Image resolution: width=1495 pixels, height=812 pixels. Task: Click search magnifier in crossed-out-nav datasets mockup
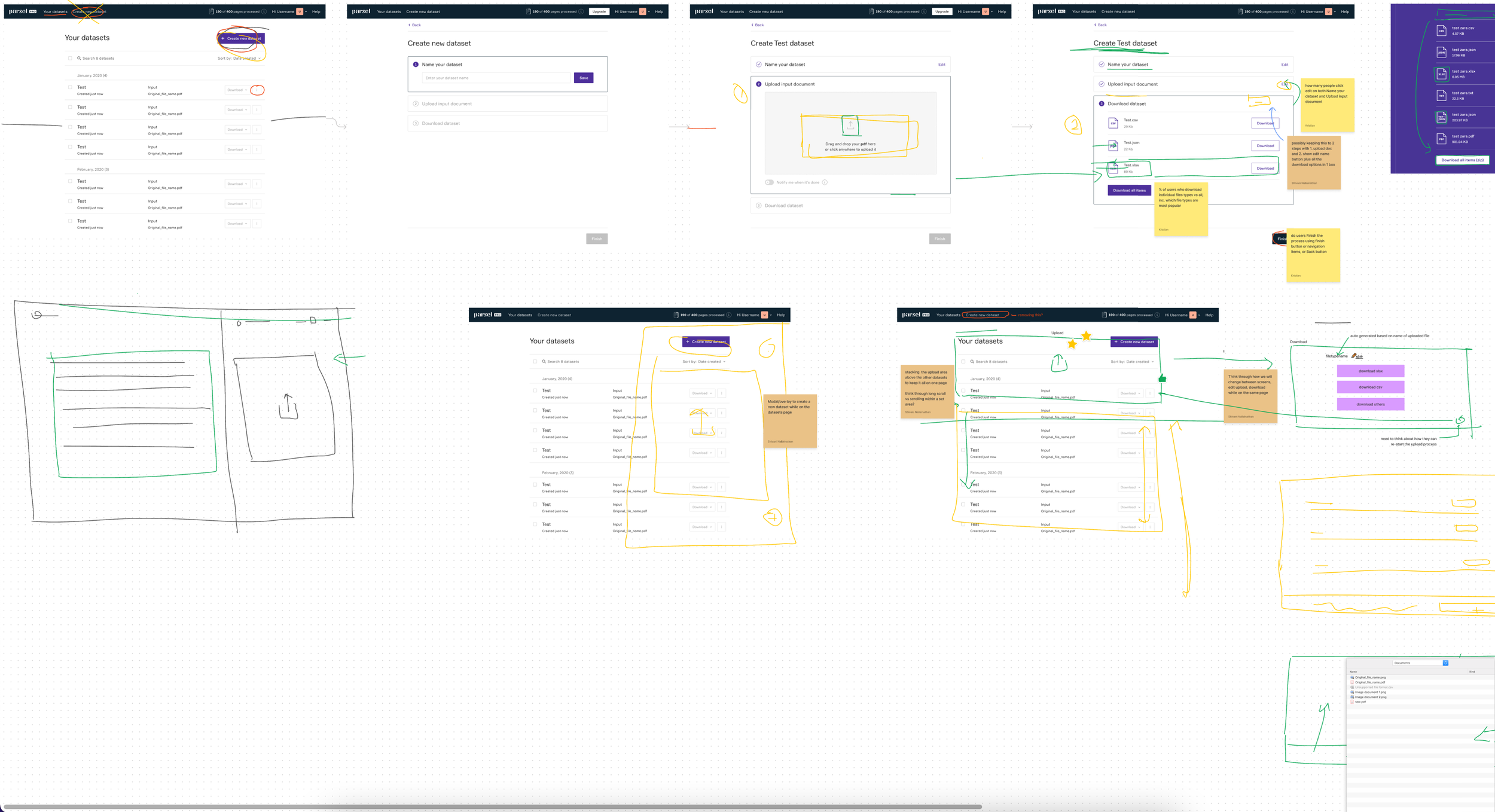[79, 58]
